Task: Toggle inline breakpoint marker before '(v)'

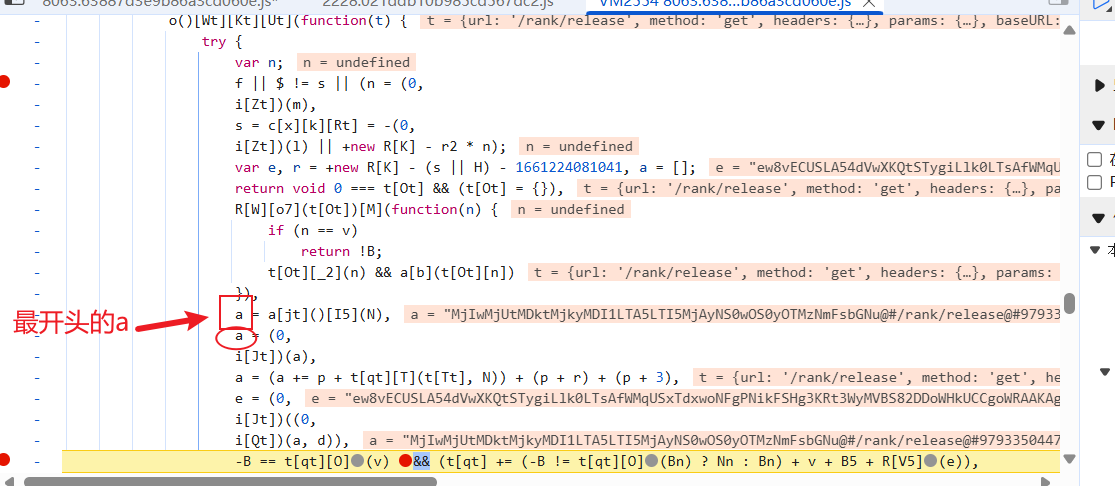Action: (x=357, y=462)
